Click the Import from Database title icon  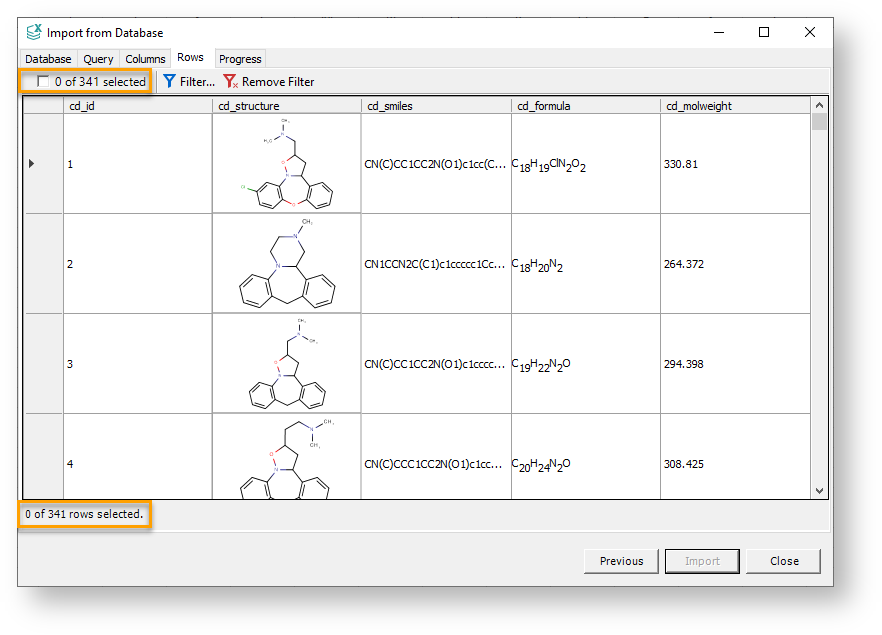coord(34,32)
